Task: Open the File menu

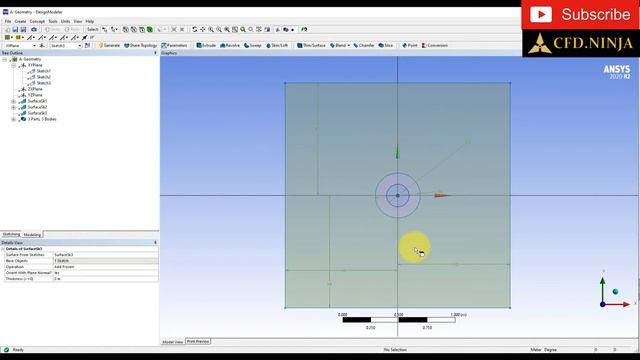Action: coord(8,21)
